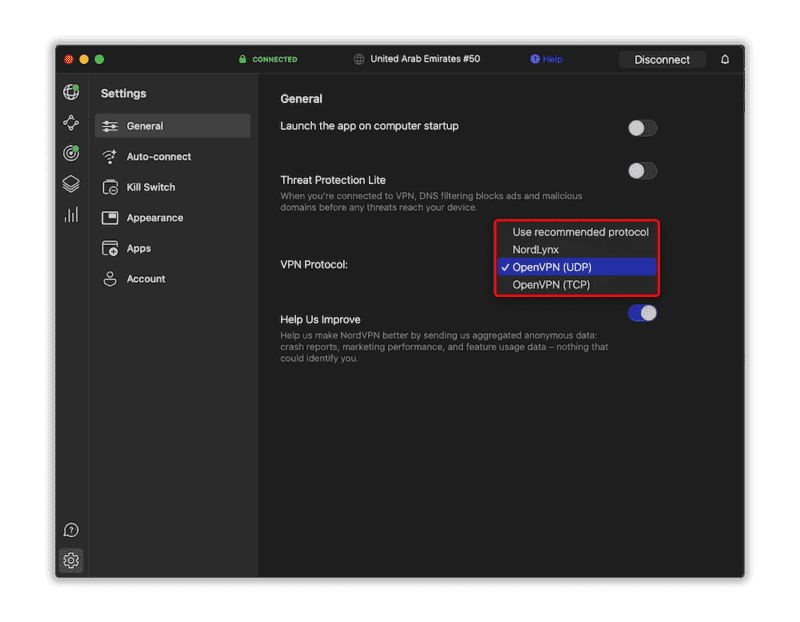Click the green full-screen window button
The width and height of the screenshot is (800, 622).
point(99,59)
